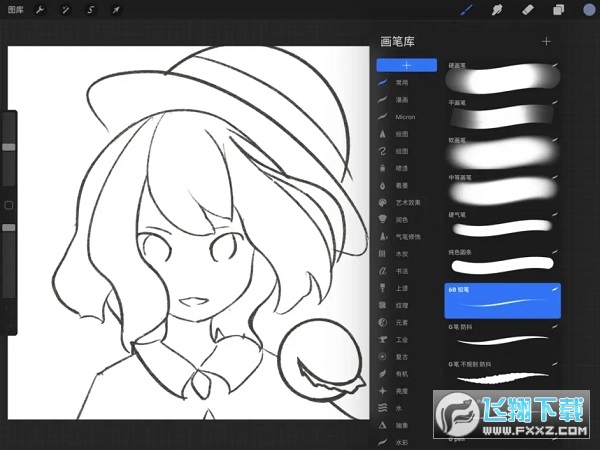Viewport: 600px width, 450px height.
Task: Choose the 软画笔 brush
Action: (x=502, y=153)
